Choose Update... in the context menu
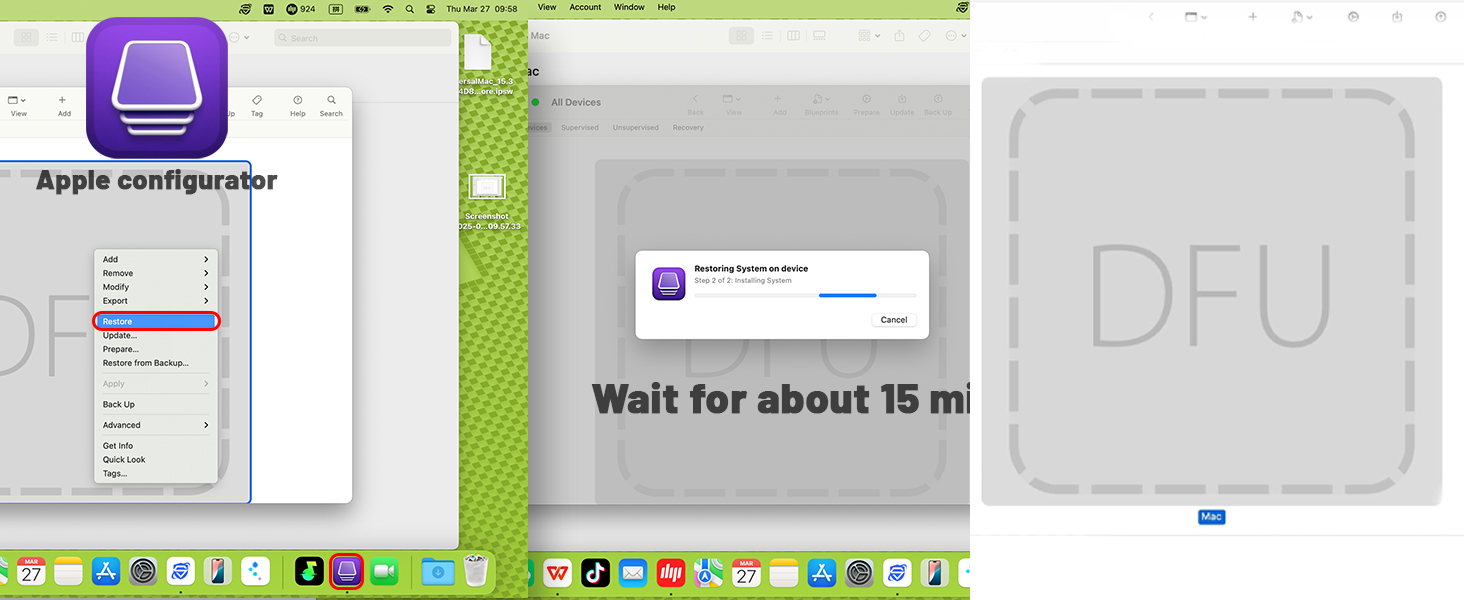The image size is (1464, 600). [x=156, y=335]
